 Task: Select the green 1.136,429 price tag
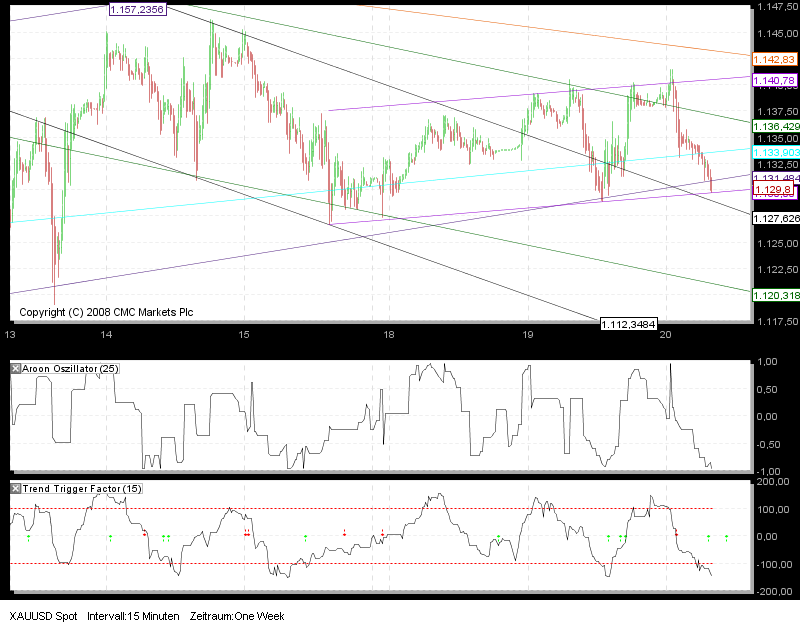[772, 127]
